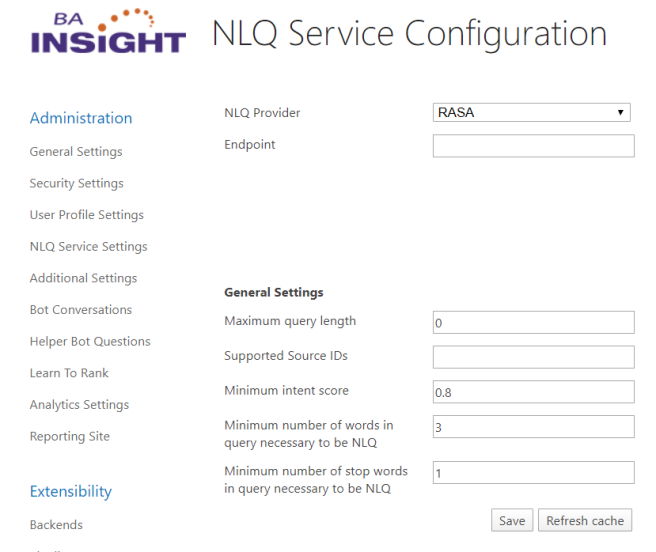The width and height of the screenshot is (656, 552).
Task: Click the minimum number of words field
Action: 533,427
